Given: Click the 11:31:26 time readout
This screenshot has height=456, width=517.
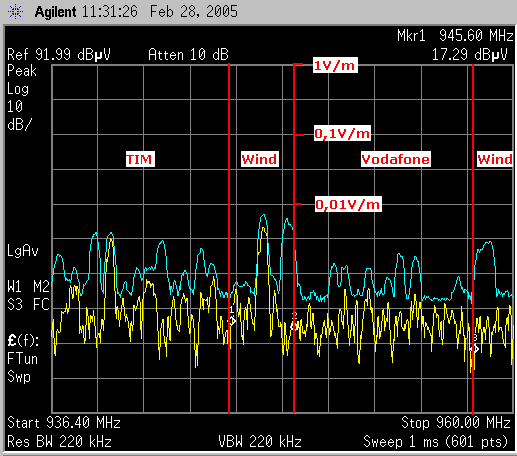Looking at the screenshot, I should (x=109, y=12).
